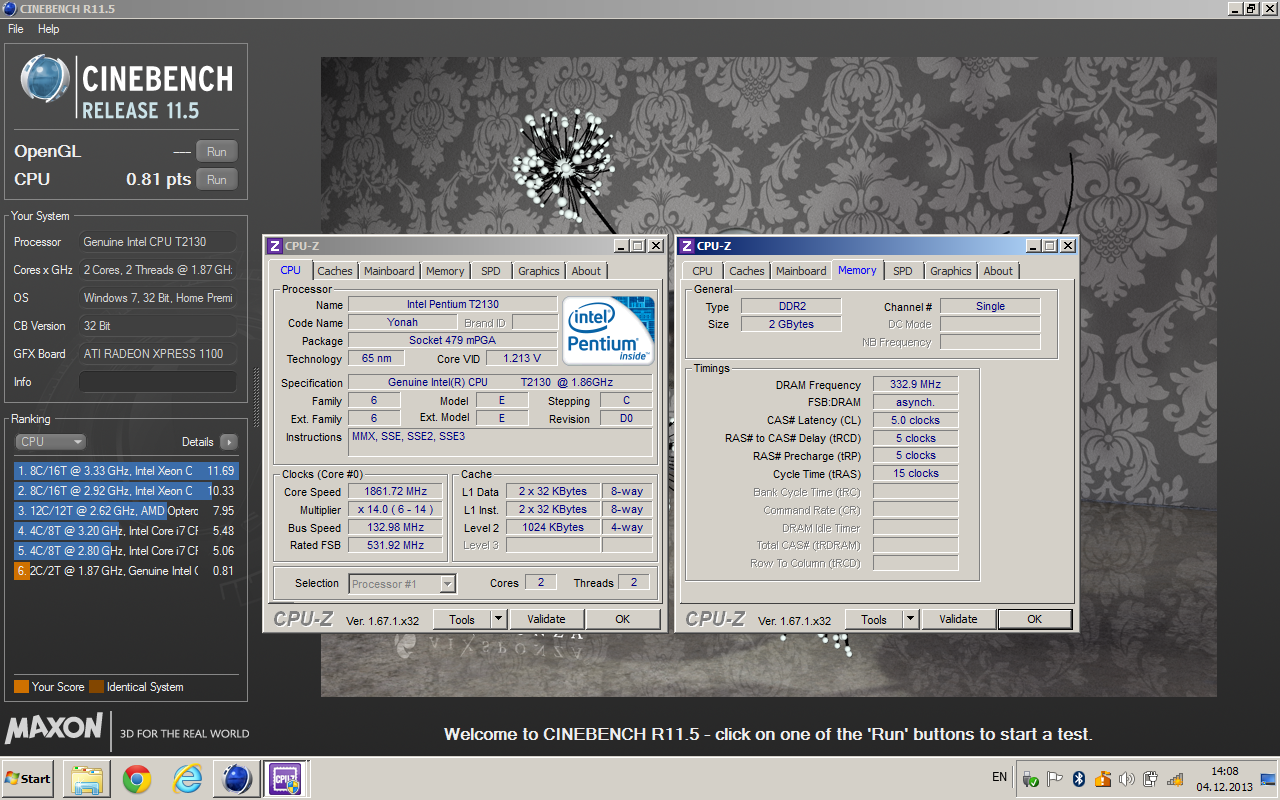
Task: Click the CPU-Z icon in right title bar
Action: pyautogui.click(x=687, y=245)
